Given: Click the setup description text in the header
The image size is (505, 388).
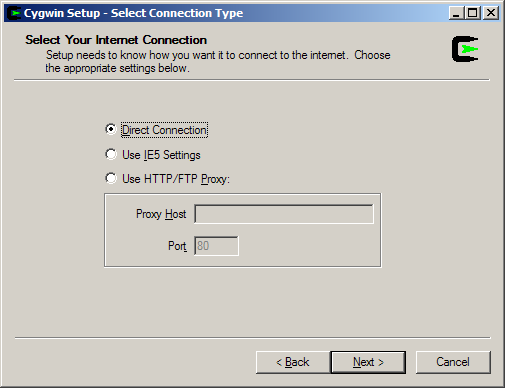Looking at the screenshot, I should coord(218,61).
